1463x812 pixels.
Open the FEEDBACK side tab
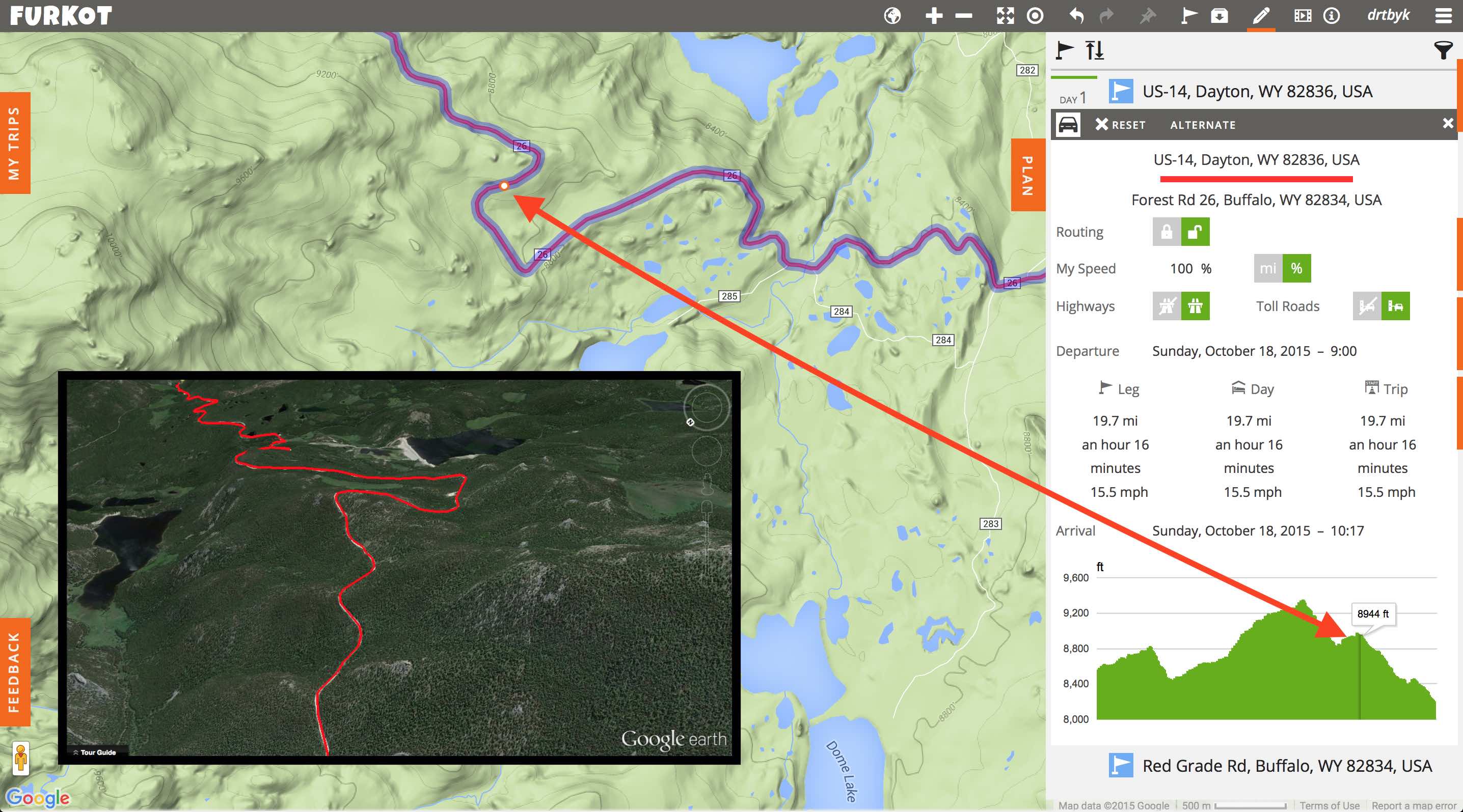15,672
